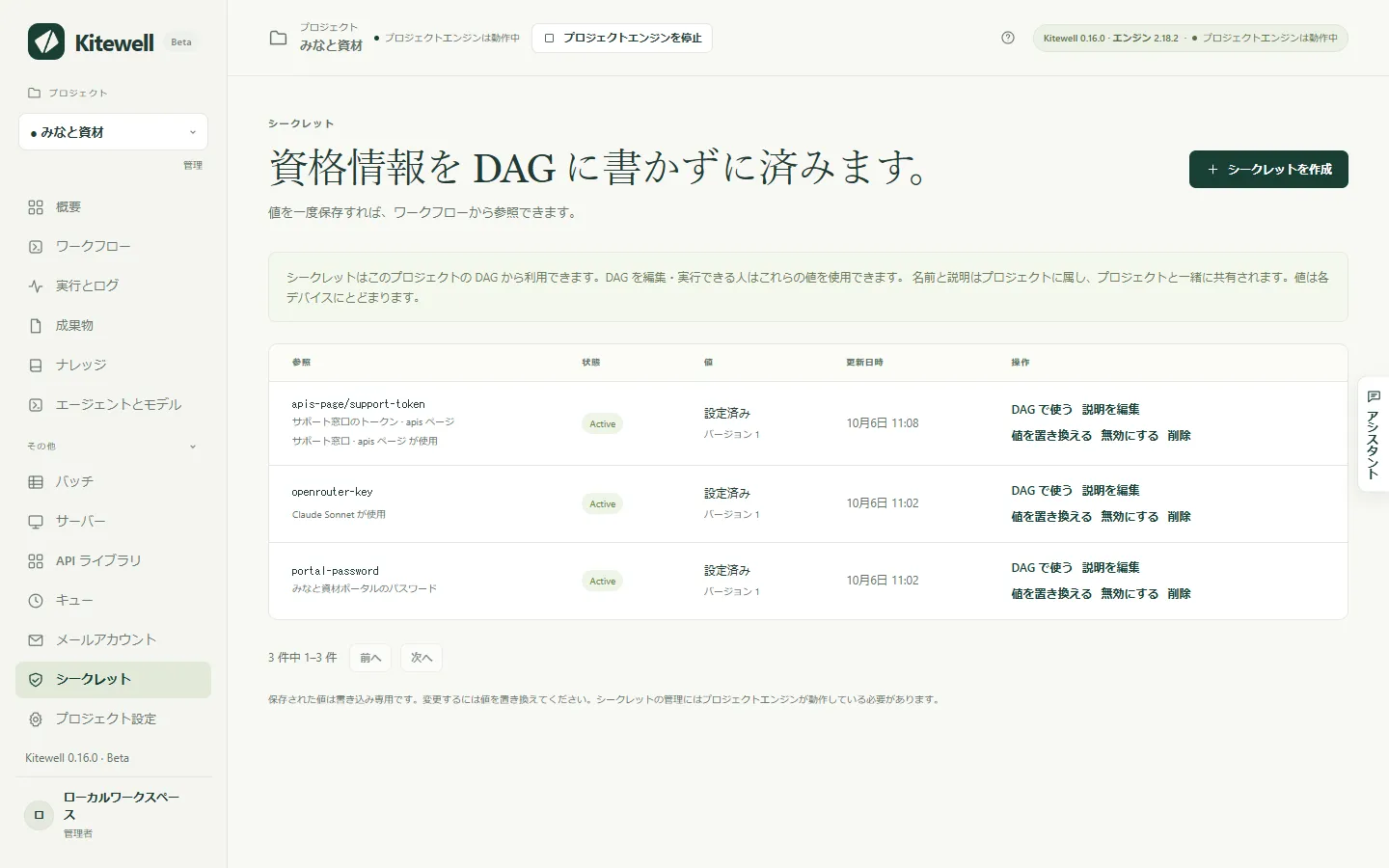Click 管理 link under project selector

(193, 165)
